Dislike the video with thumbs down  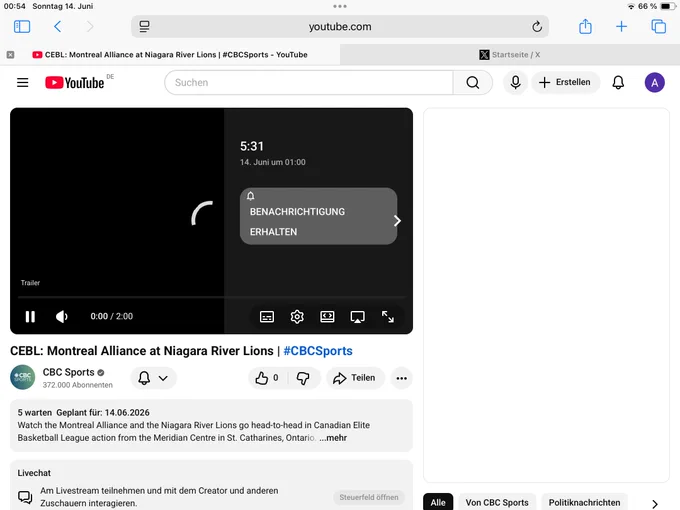pos(303,378)
